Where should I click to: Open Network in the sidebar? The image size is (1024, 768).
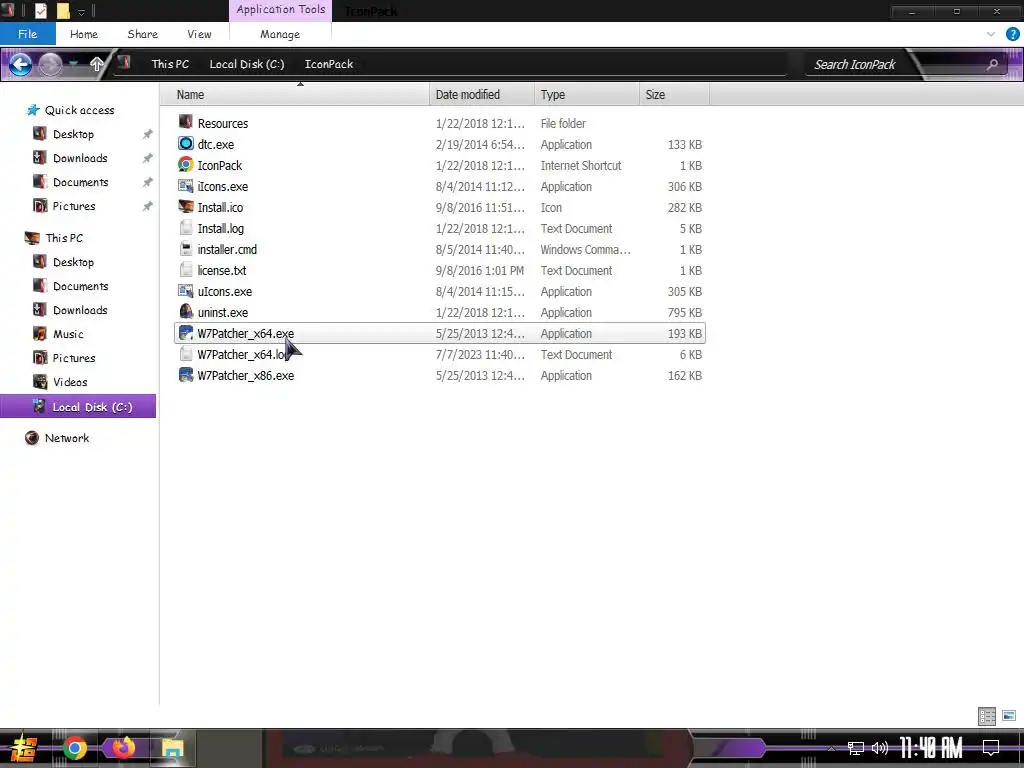click(x=67, y=438)
